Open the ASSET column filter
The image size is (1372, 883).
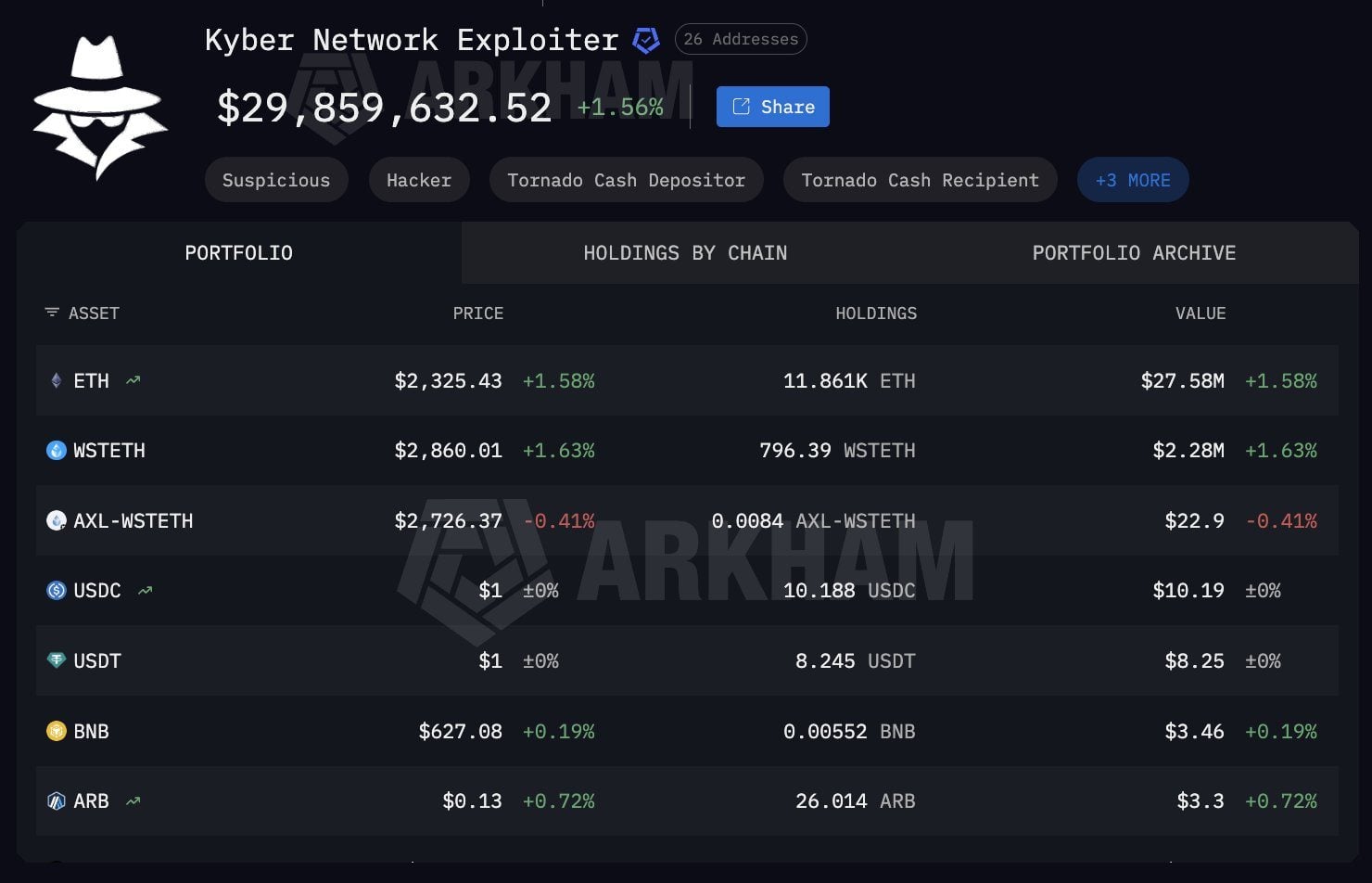tap(50, 313)
